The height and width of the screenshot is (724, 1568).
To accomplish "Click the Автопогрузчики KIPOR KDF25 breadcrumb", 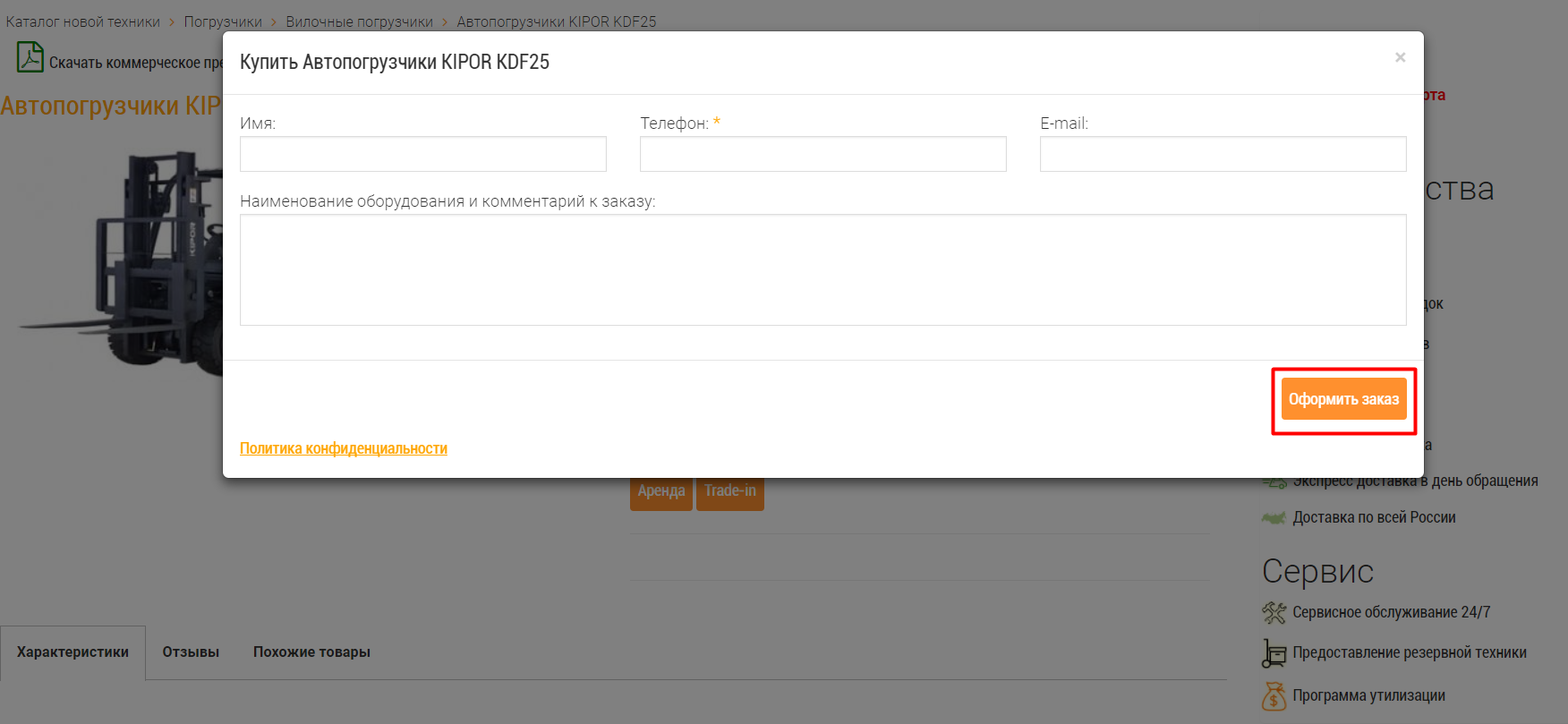I will pos(557,21).
